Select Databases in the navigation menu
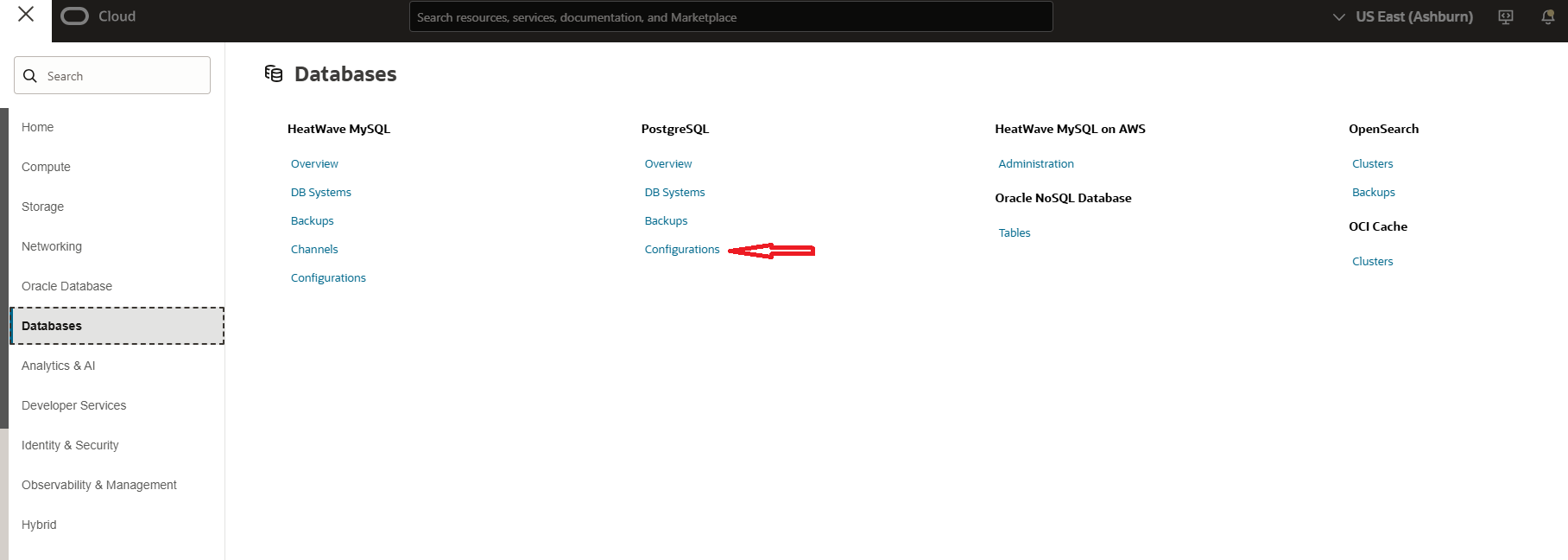Viewport: 1568px width, 560px height. coord(117,326)
